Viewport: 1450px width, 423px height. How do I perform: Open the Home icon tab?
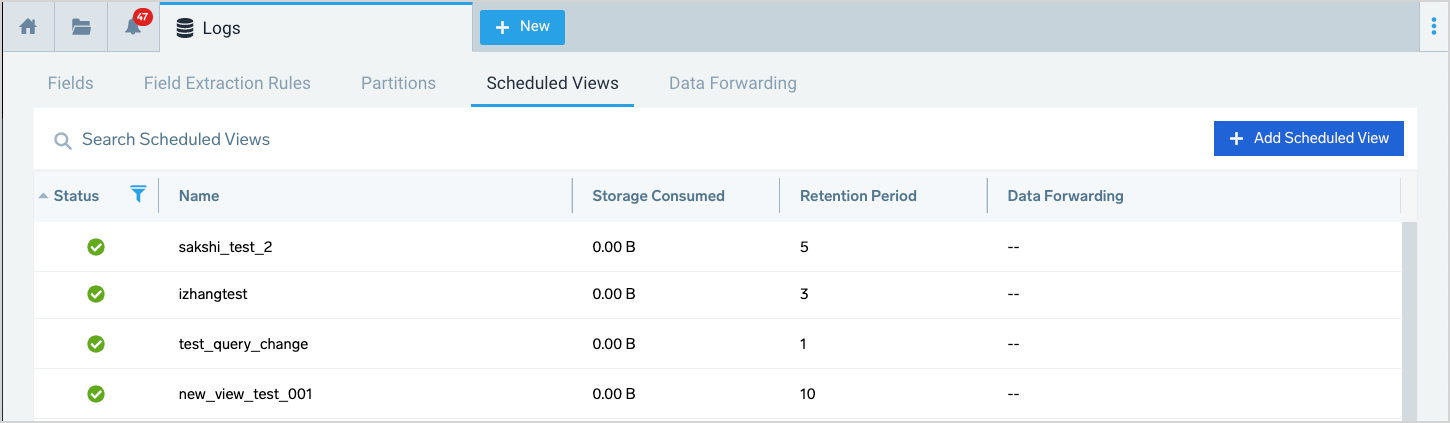pos(29,27)
